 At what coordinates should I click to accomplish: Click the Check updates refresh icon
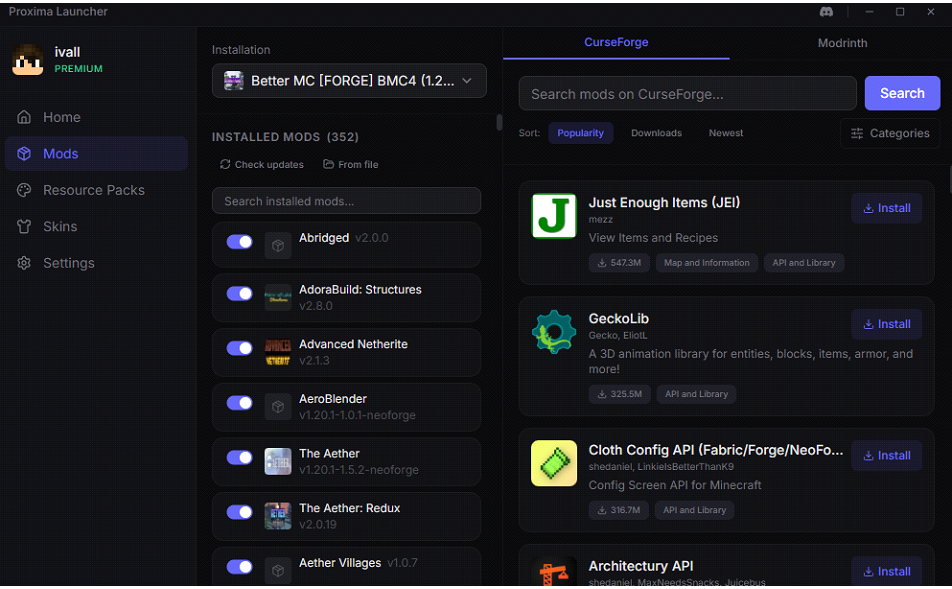click(225, 164)
